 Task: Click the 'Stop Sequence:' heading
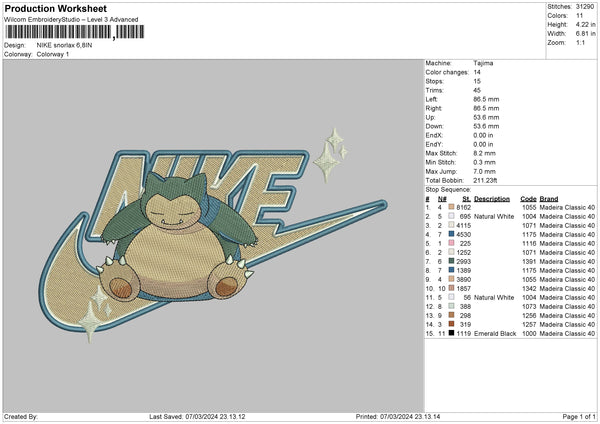[x=448, y=190]
